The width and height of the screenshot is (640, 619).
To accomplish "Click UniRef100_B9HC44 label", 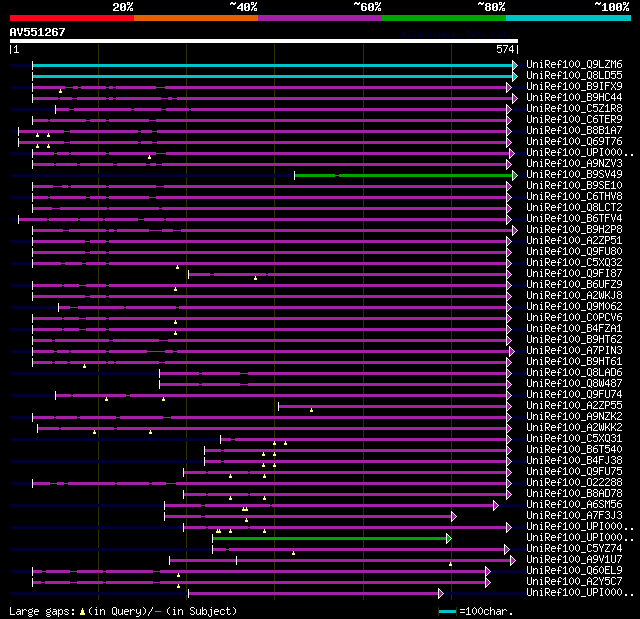I will [x=574, y=98].
